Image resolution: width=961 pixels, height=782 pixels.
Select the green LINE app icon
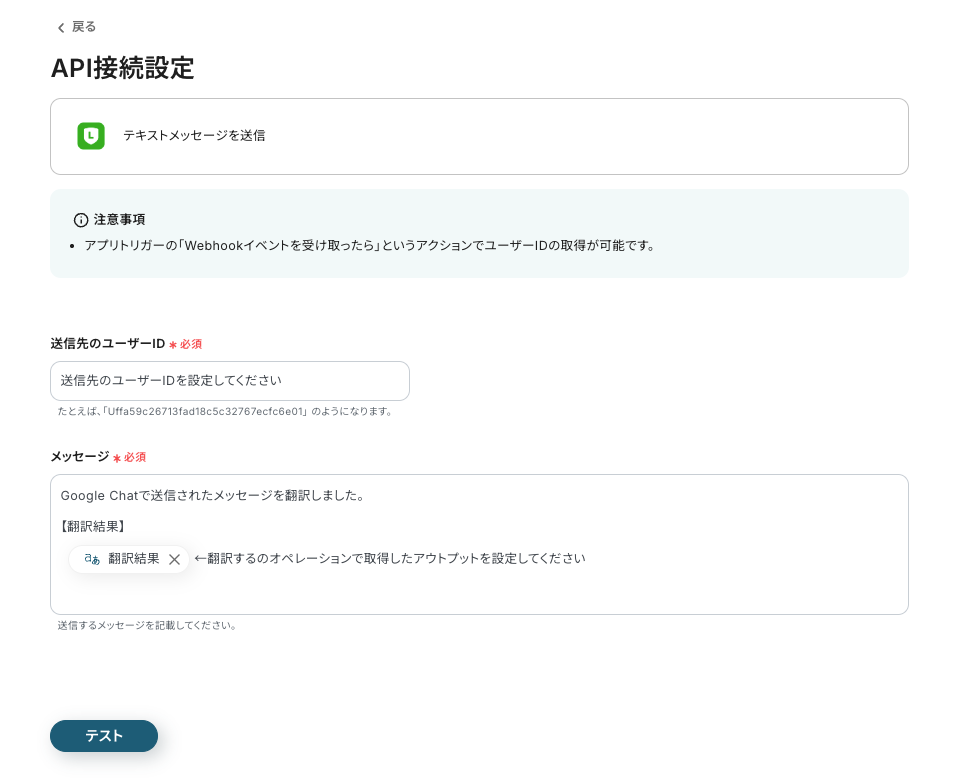tap(91, 136)
